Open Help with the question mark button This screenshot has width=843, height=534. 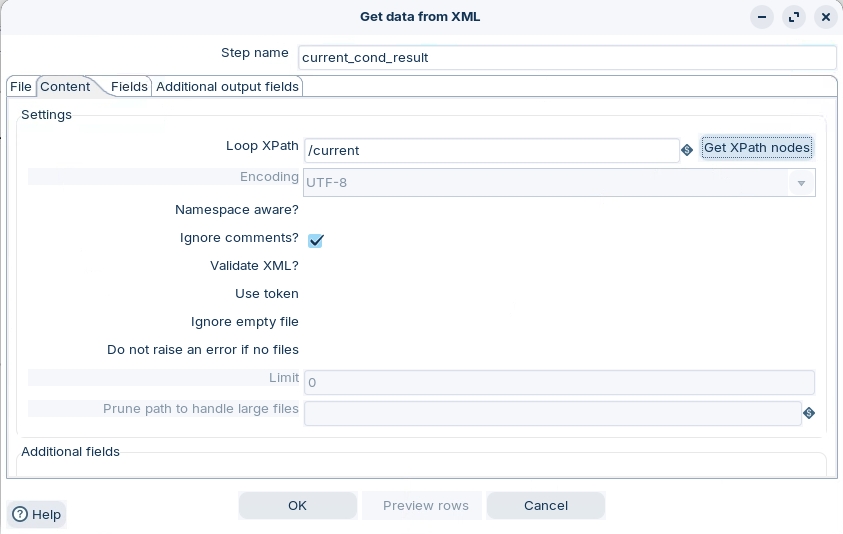click(36, 514)
